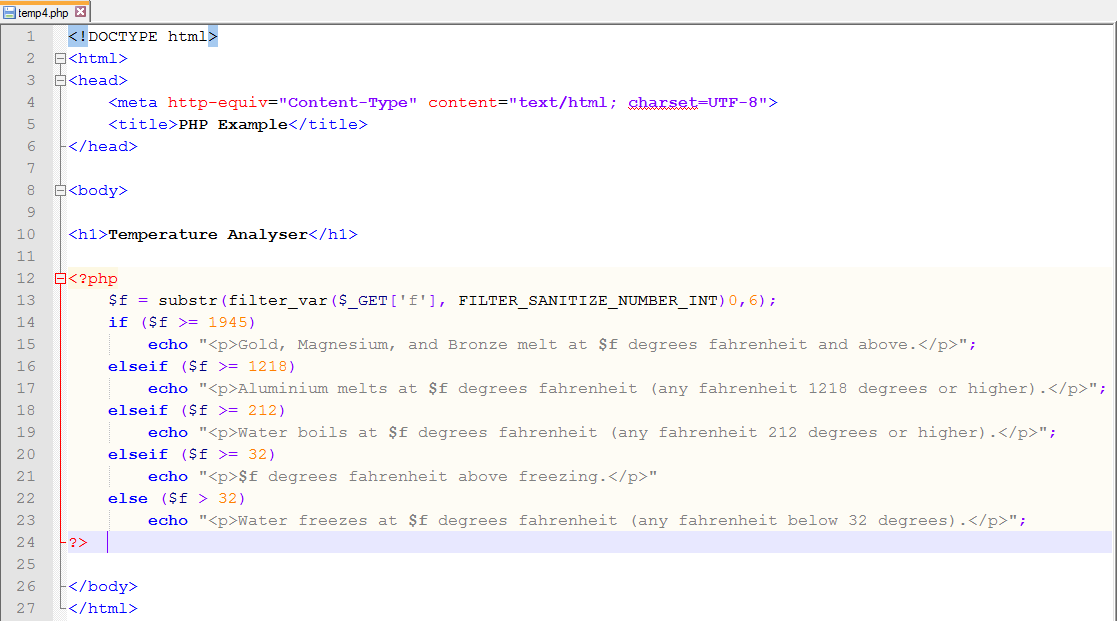This screenshot has width=1117, height=621.
Task: Click the save icon on temp4.php tab
Action: pyautogui.click(x=9, y=12)
